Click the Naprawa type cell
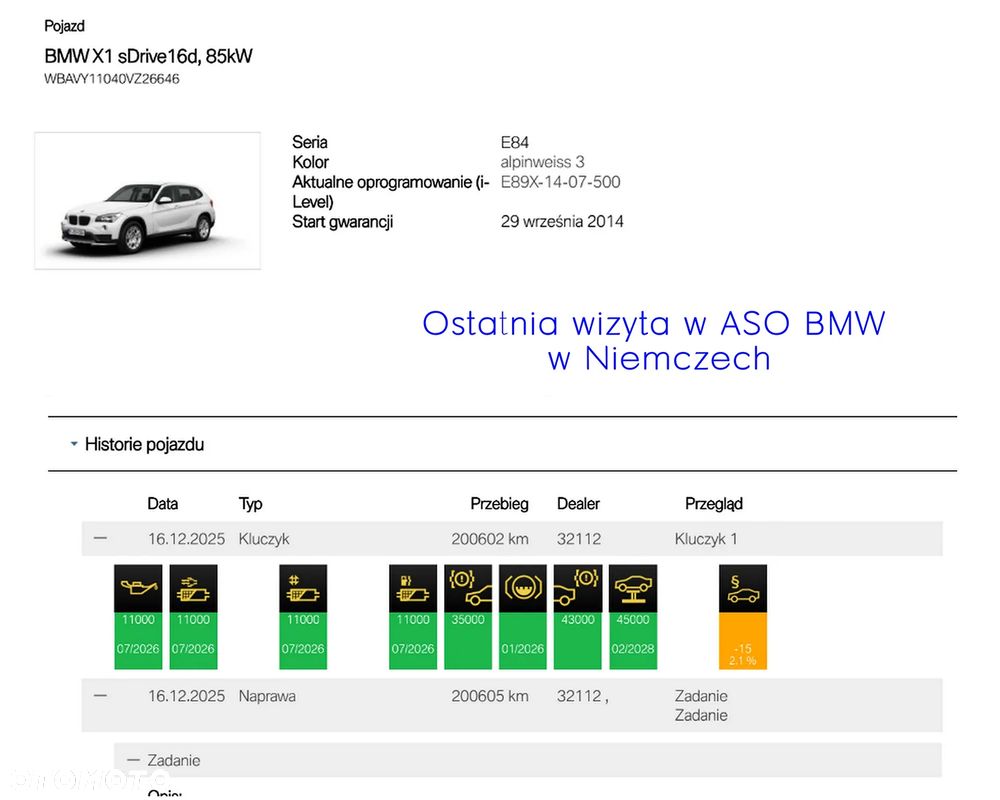 click(267, 696)
